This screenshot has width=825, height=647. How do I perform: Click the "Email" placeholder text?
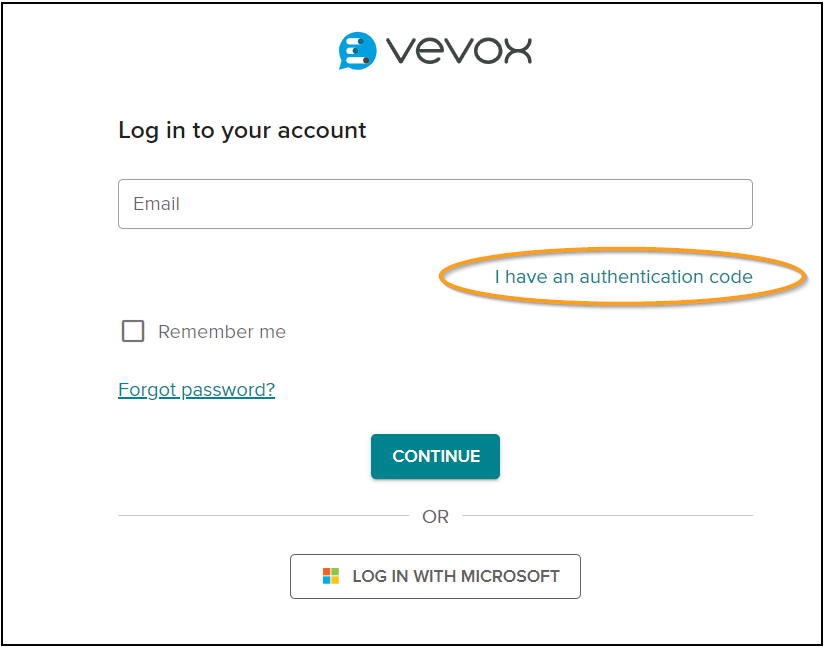point(156,204)
